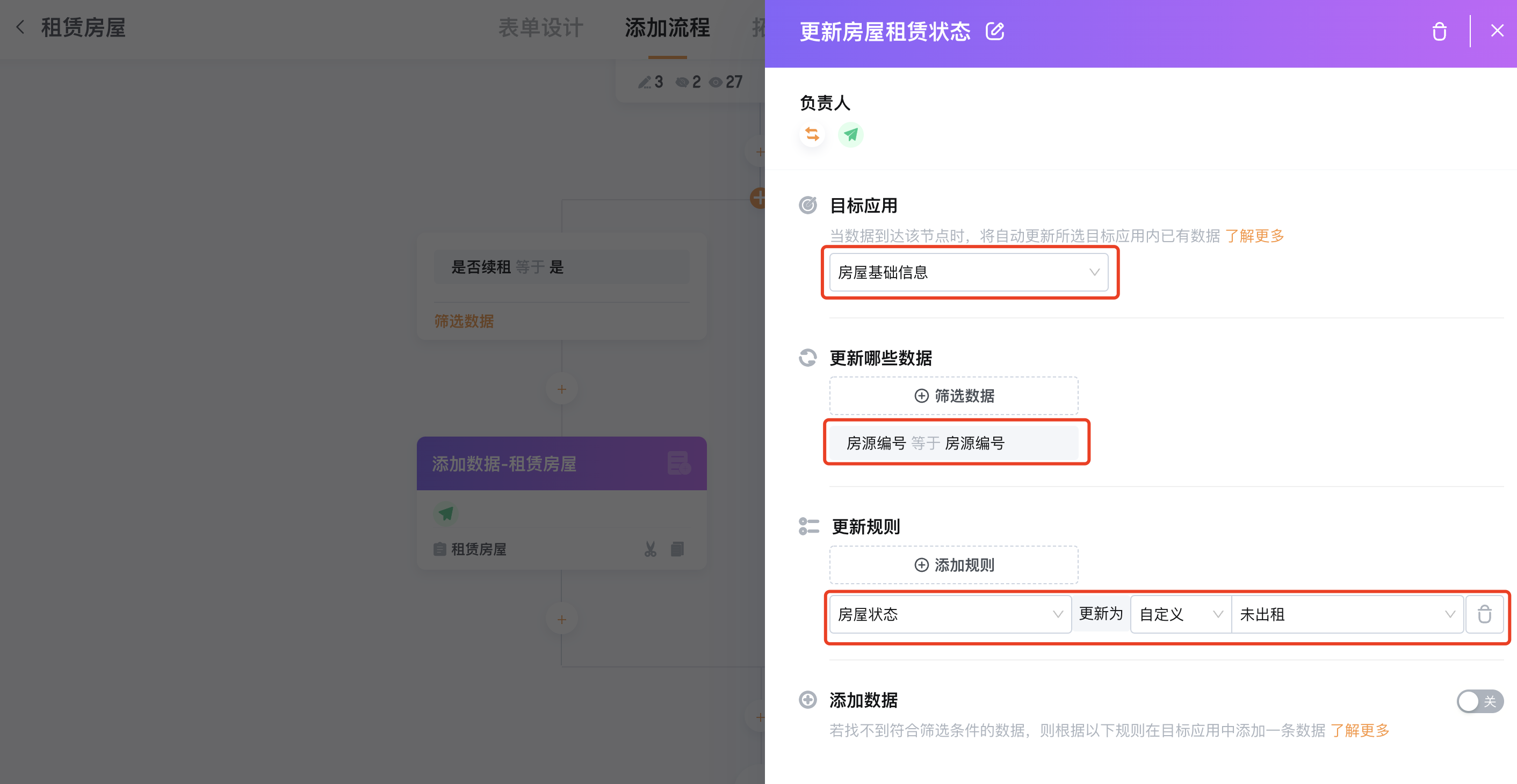Open the 房屋基础信息 target app dropdown

coord(969,272)
